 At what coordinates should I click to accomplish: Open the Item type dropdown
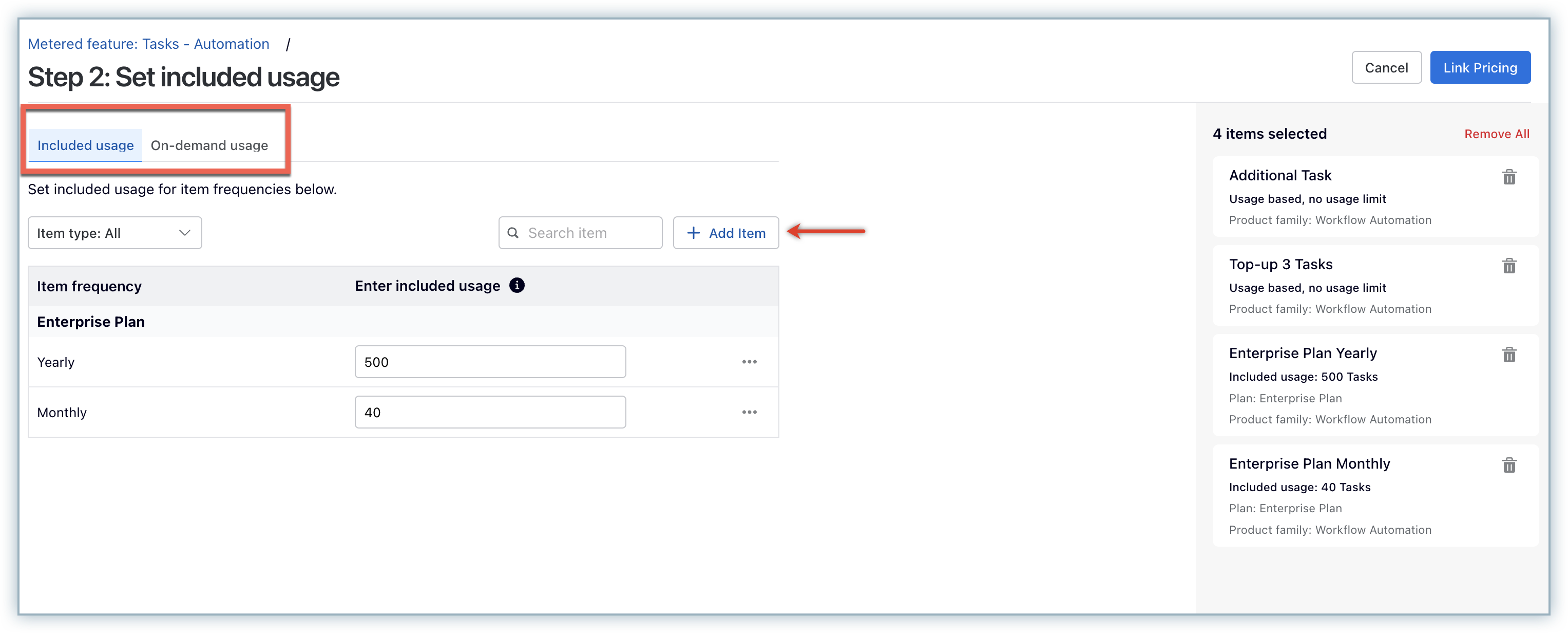(x=114, y=233)
